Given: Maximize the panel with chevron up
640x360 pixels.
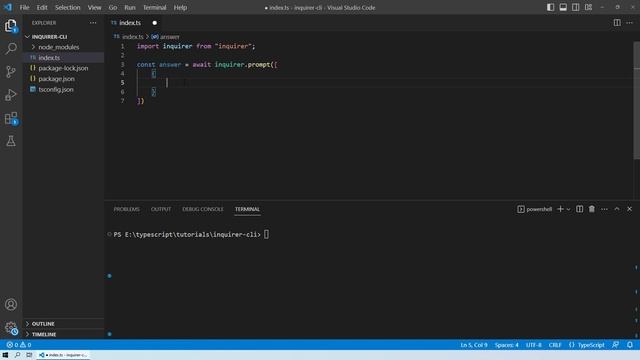Looking at the screenshot, I should (617, 209).
